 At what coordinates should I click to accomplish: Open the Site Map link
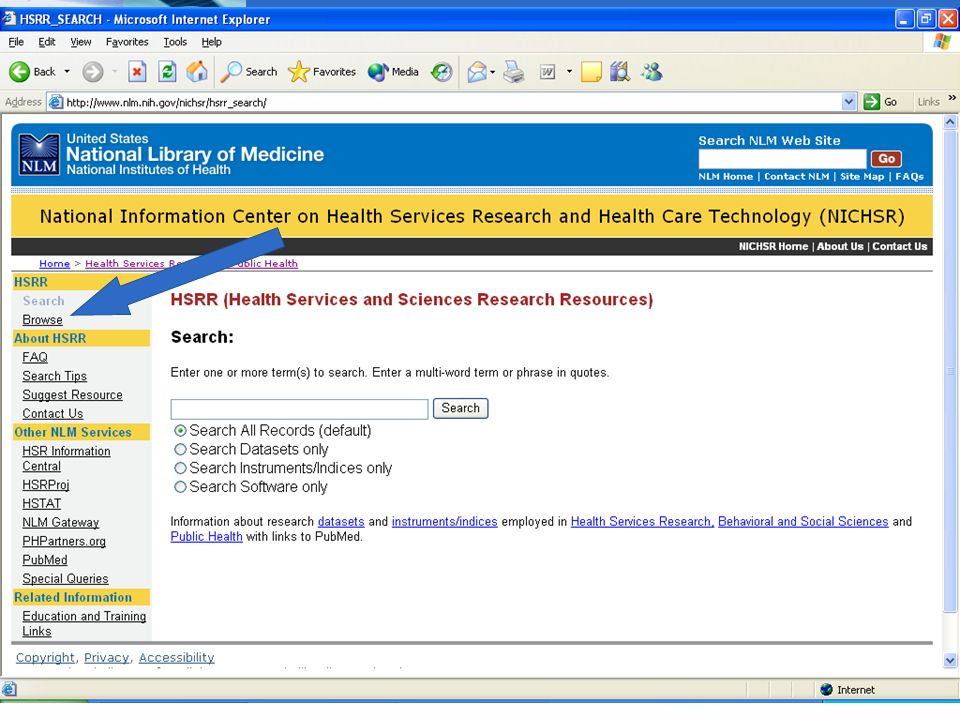pos(862,176)
